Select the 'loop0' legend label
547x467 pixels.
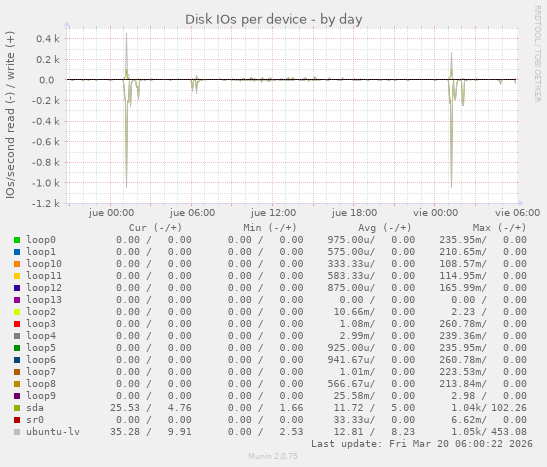coord(41,240)
